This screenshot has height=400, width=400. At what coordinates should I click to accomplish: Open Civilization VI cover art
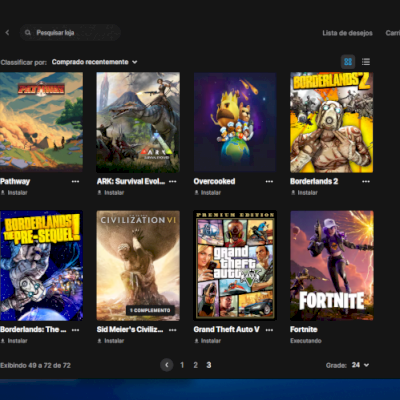point(138,266)
